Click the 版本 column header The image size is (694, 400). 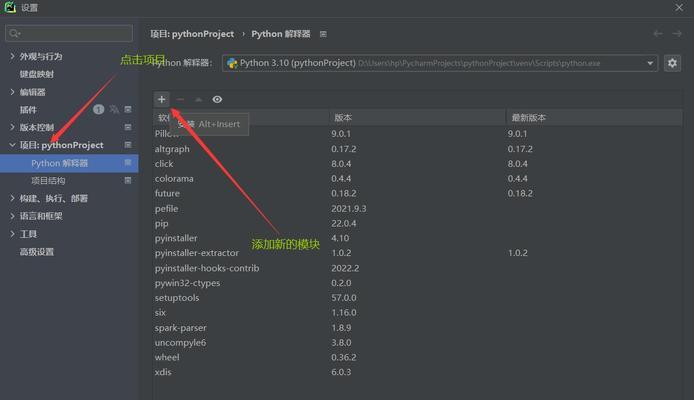pyautogui.click(x=343, y=118)
